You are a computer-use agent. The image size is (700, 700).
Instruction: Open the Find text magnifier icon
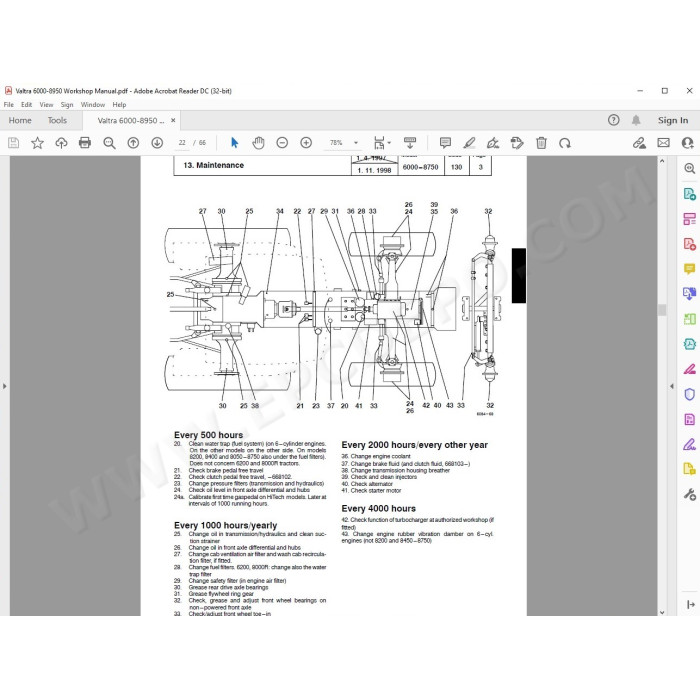click(x=109, y=143)
